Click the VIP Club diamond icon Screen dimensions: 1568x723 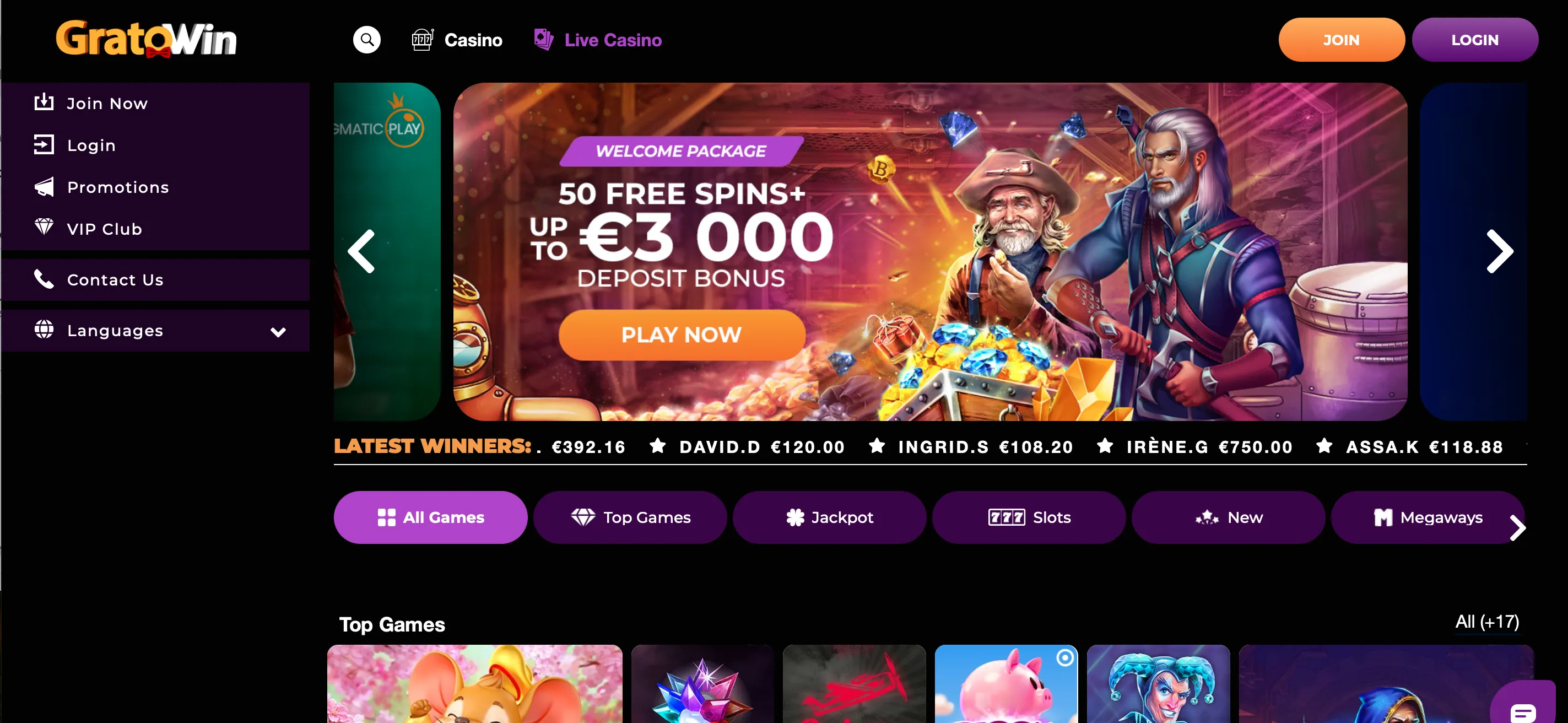pos(44,227)
